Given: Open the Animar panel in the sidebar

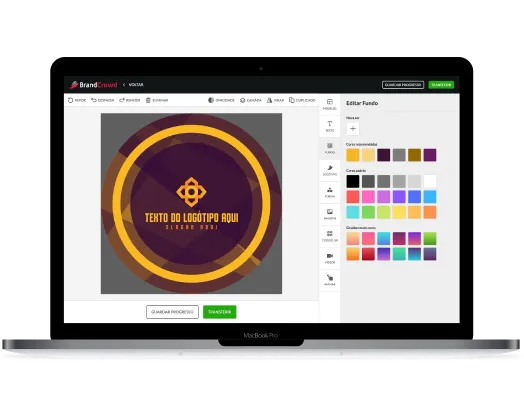Looking at the screenshot, I should click(x=330, y=280).
